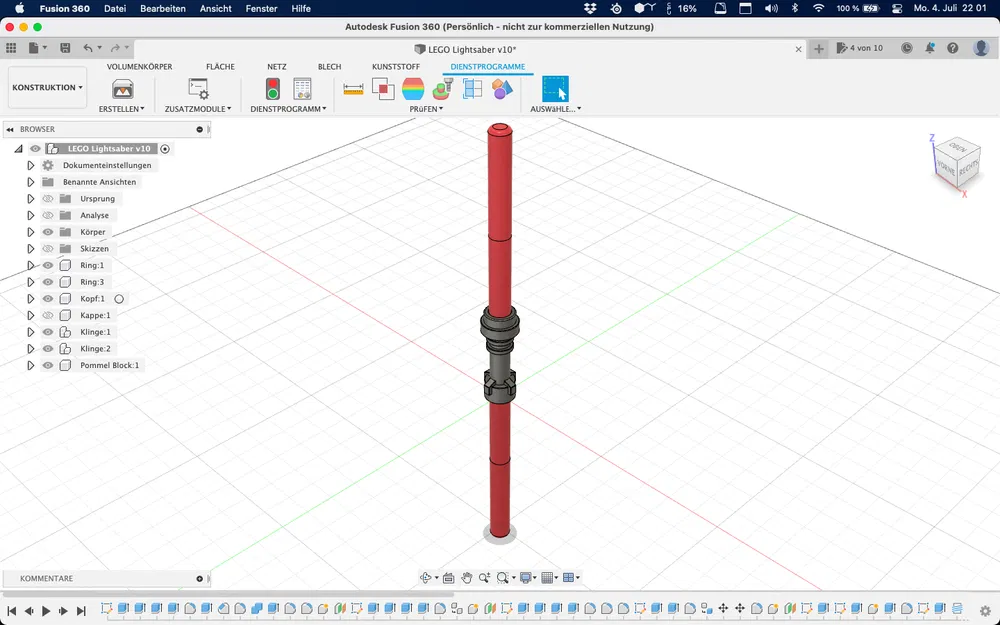The height and width of the screenshot is (625, 1000).
Task: Open grid and snaps settings icon
Action: click(x=547, y=578)
